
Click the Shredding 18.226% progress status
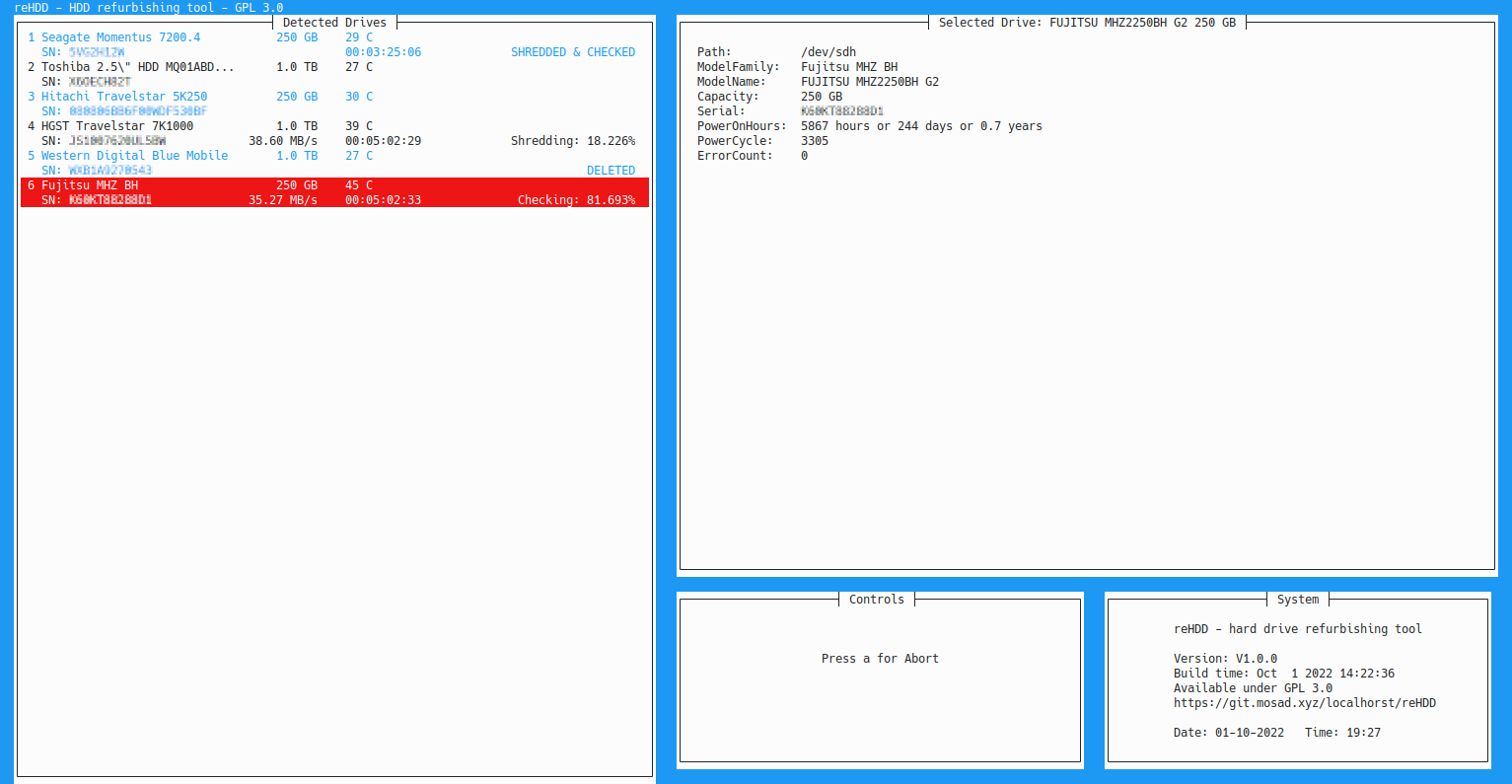(x=572, y=141)
